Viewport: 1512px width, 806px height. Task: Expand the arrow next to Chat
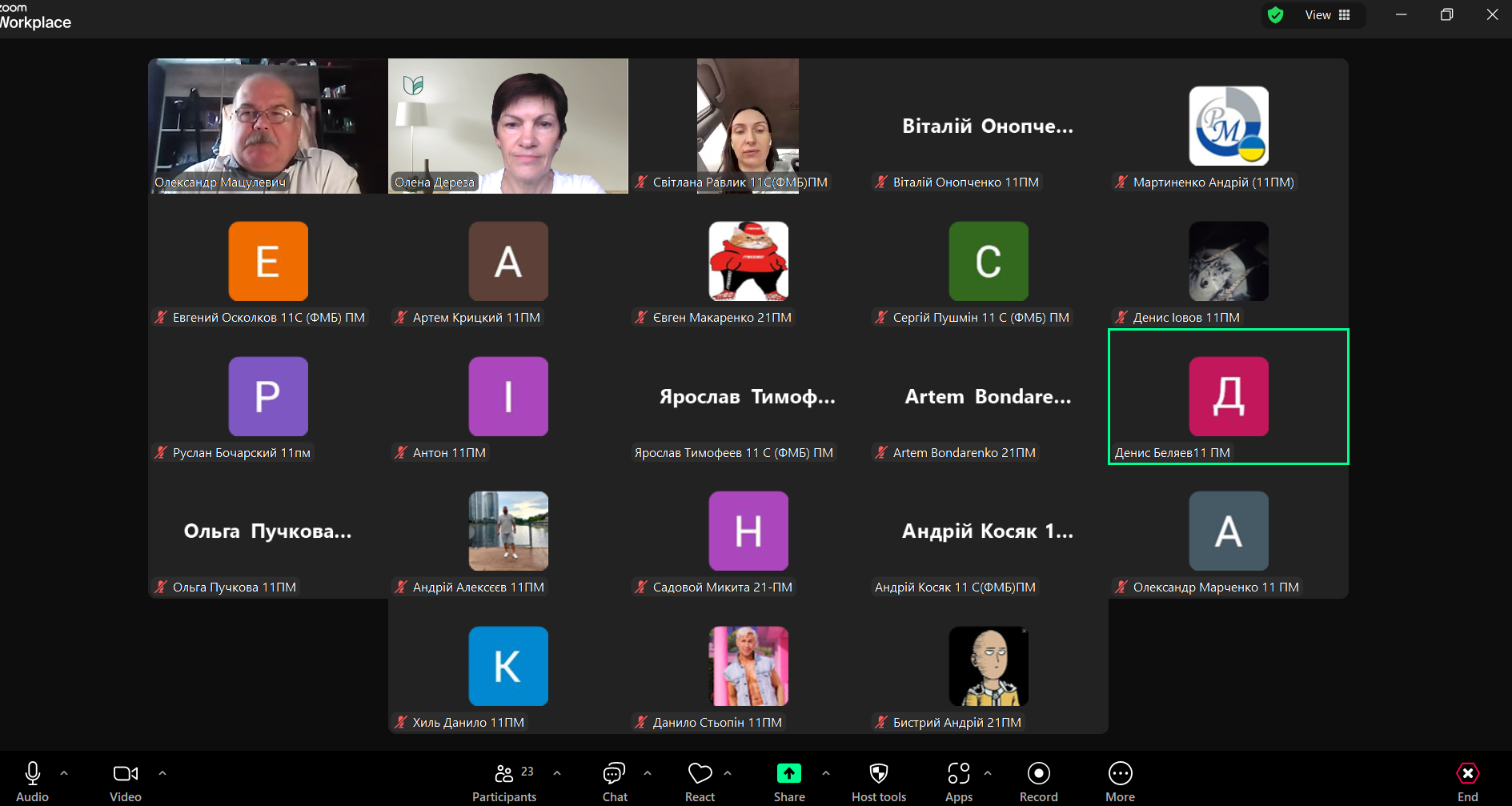[x=648, y=773]
